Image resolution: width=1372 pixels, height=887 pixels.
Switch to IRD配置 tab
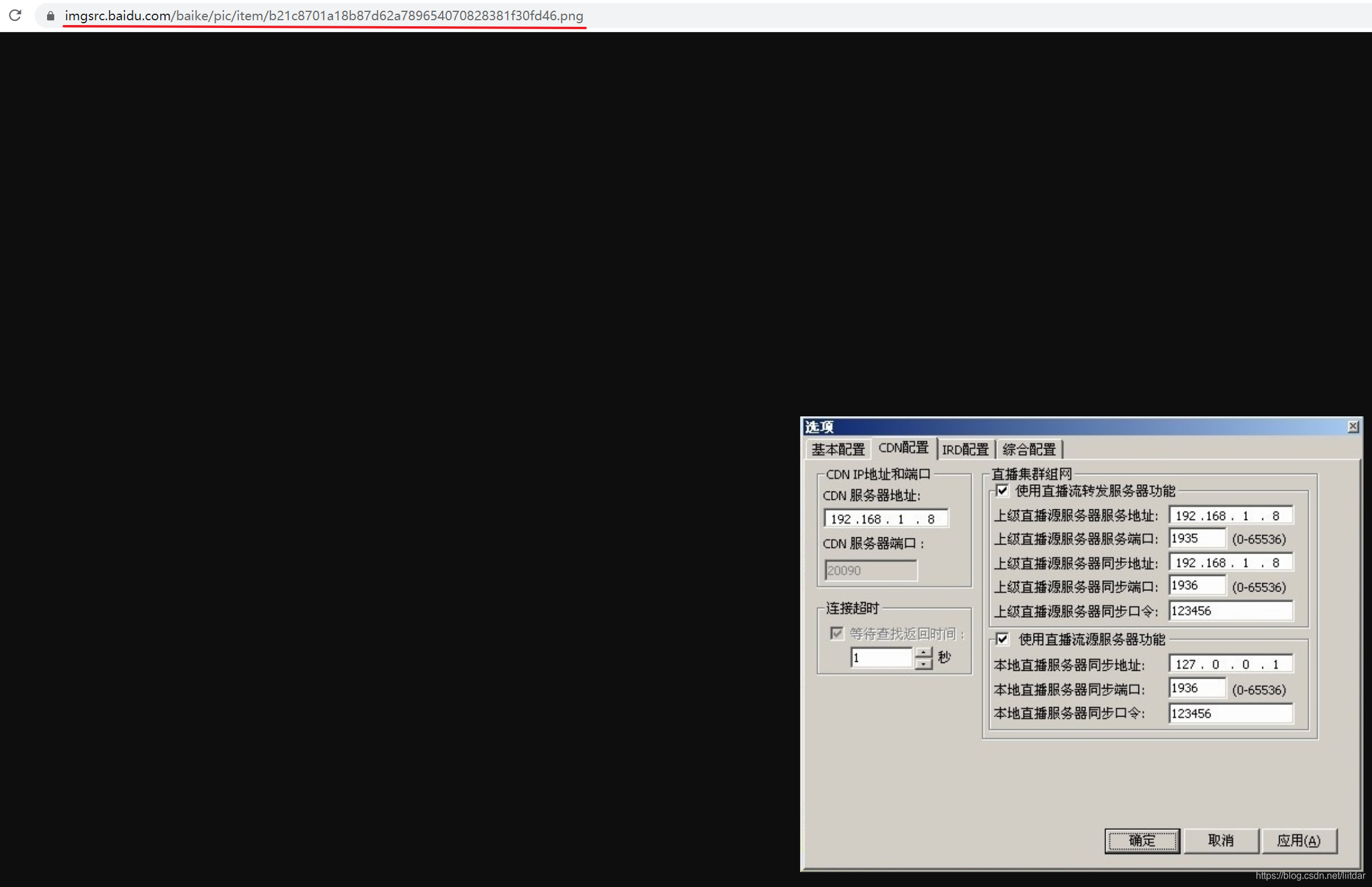965,449
